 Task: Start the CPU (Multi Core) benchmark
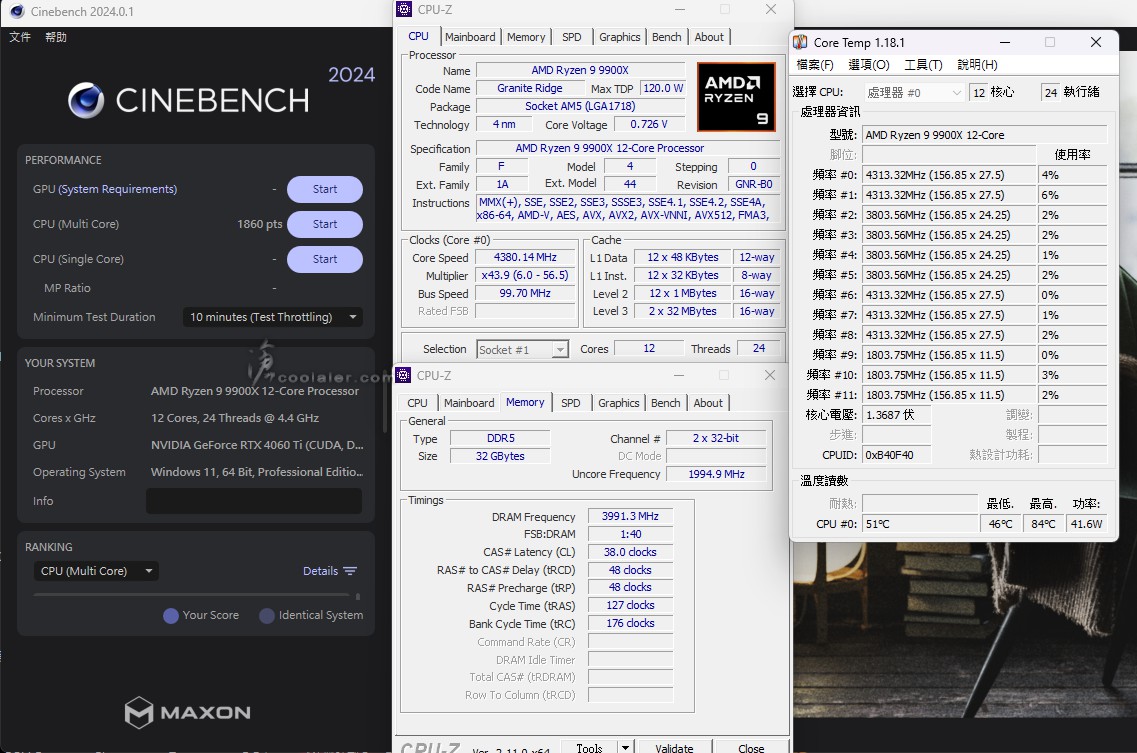click(x=325, y=224)
